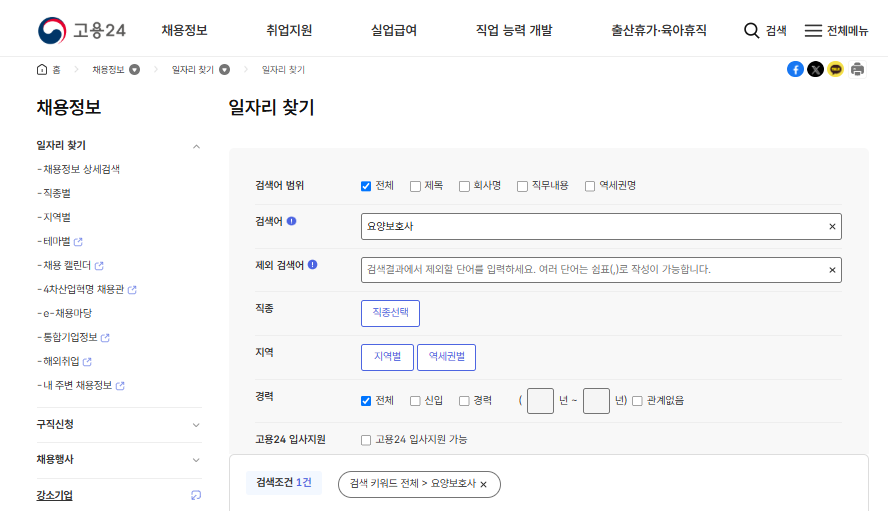Image resolution: width=888 pixels, height=511 pixels.
Task: Focus the maximum career years box
Action: coord(596,401)
